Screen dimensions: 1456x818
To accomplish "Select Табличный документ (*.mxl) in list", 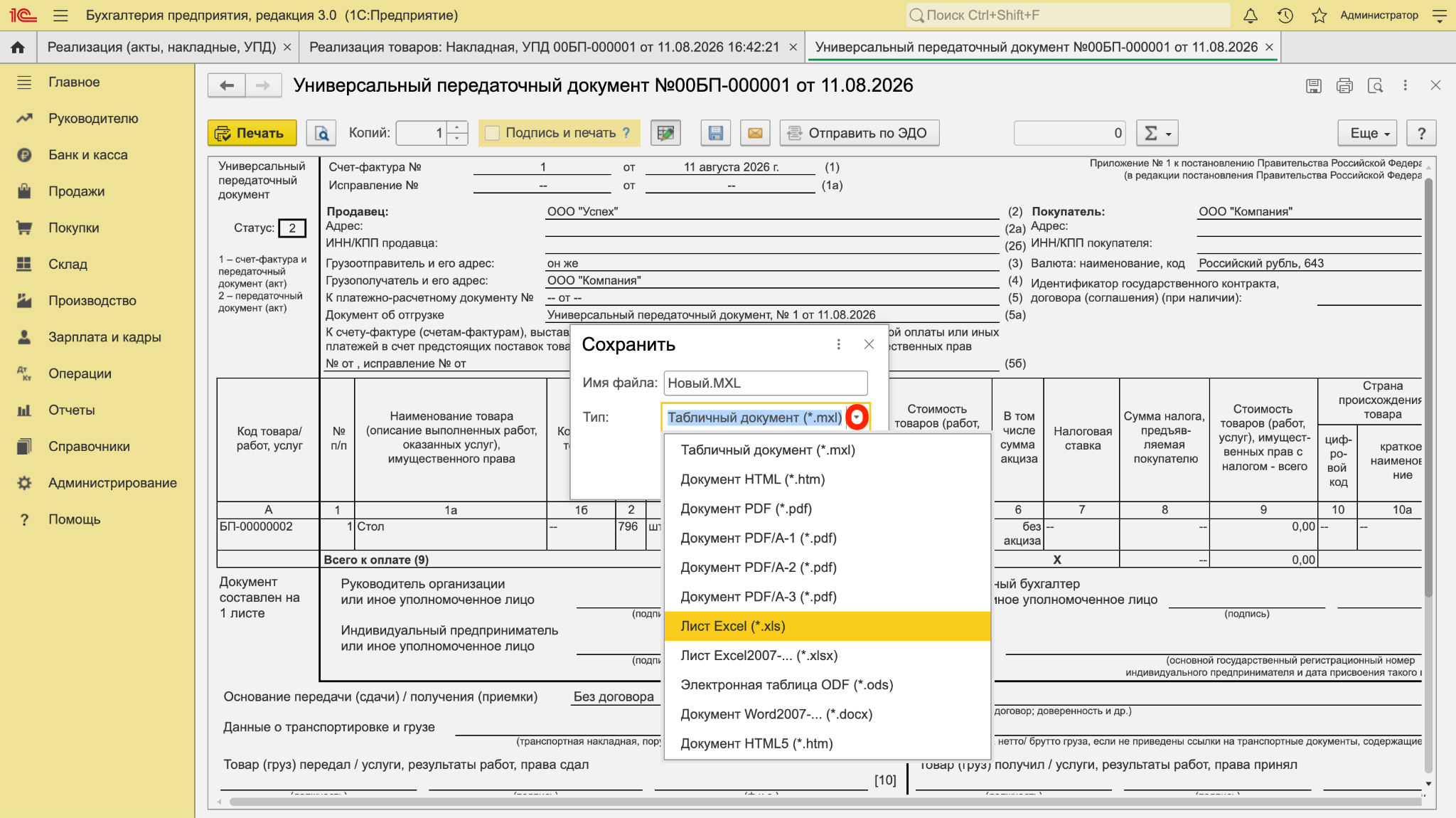I will (827, 450).
